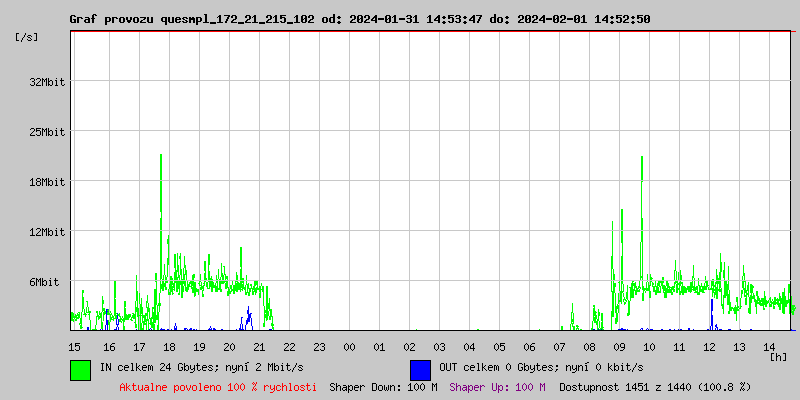Image resolution: width=800 pixels, height=400 pixels.
Task: Click the blue OUT legend swatch
Action: 420,369
